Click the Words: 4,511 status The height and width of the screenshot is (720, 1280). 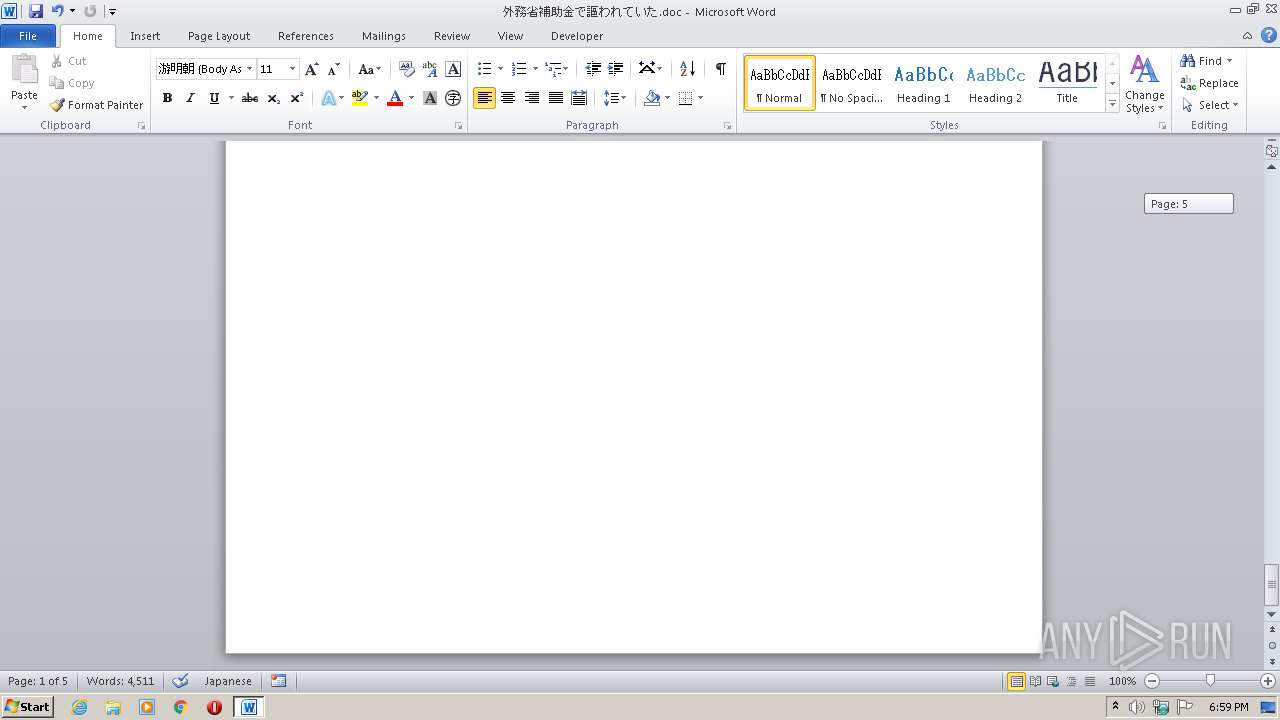click(x=120, y=681)
